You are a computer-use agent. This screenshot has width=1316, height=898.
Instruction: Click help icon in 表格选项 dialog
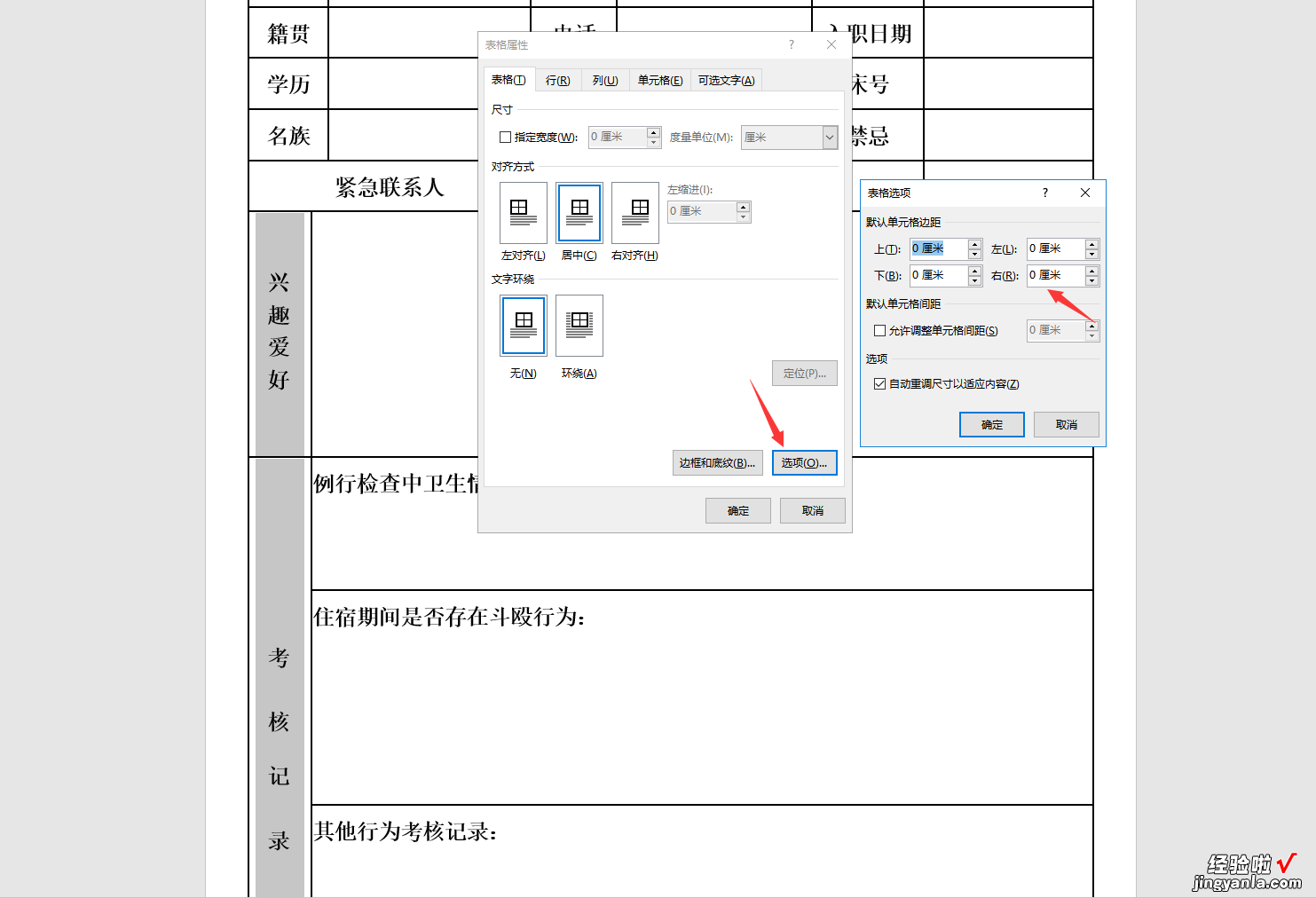1045,193
